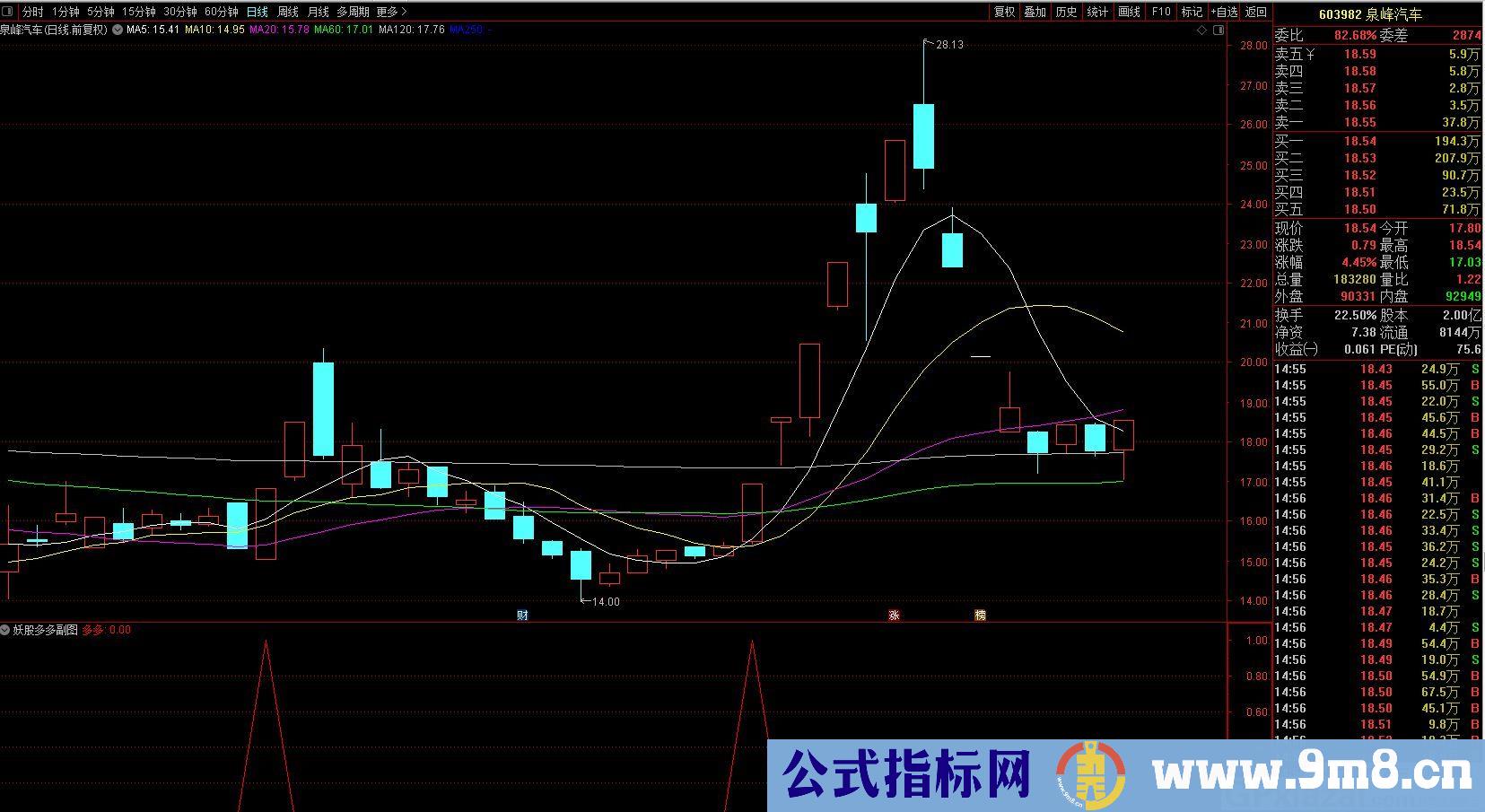Click the 返回 back button
1485x812 pixels.
click(x=1256, y=12)
